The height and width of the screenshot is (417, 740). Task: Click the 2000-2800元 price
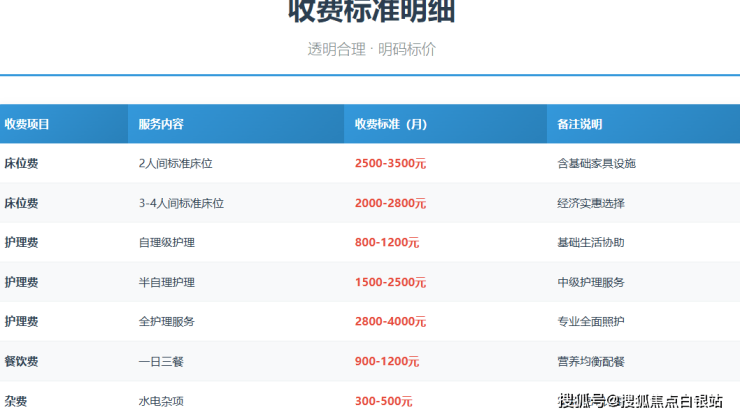point(390,203)
